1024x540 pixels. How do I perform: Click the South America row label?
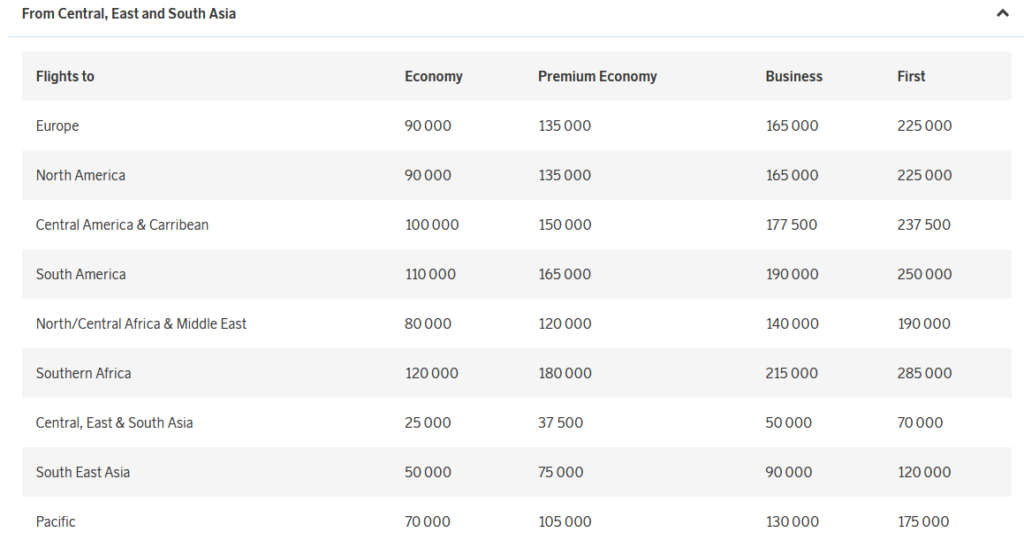click(x=81, y=274)
